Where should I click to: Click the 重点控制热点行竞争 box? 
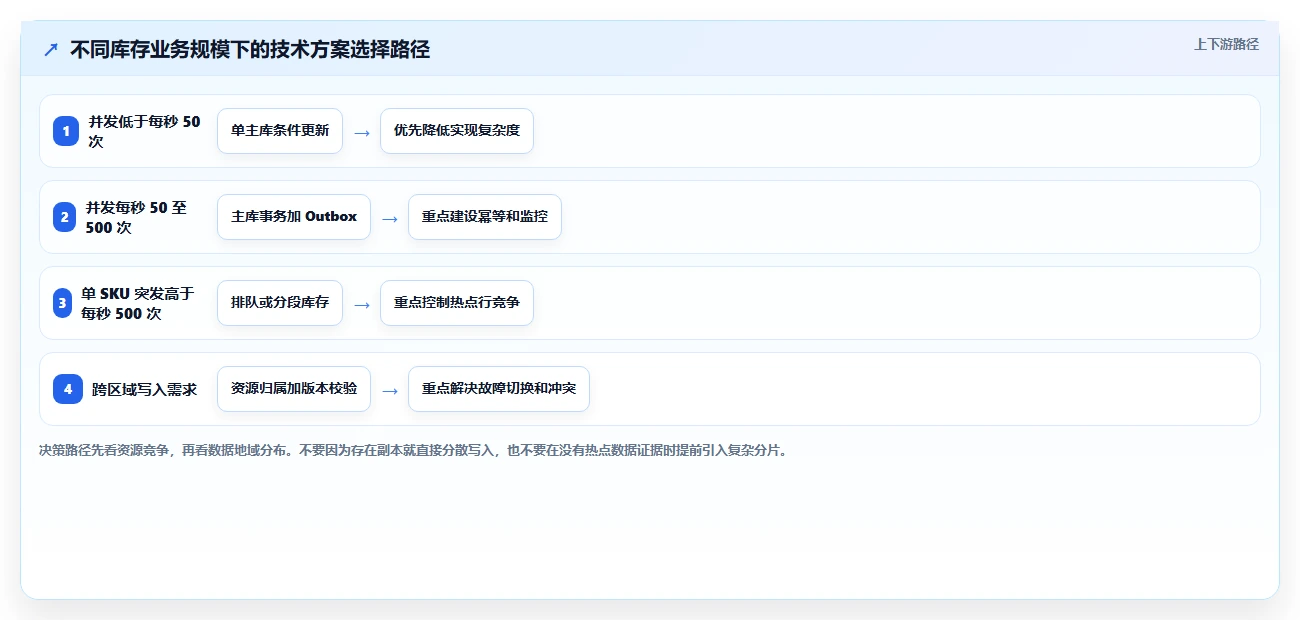(457, 303)
